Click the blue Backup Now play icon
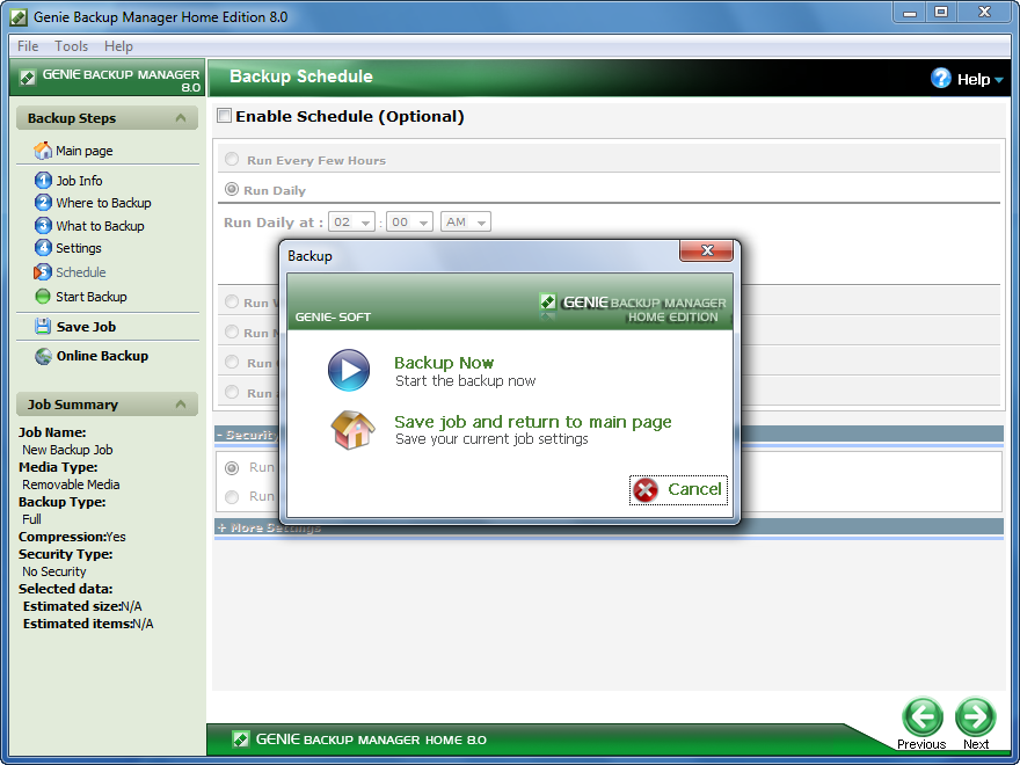Screen dimensions: 1020x765 349,370
